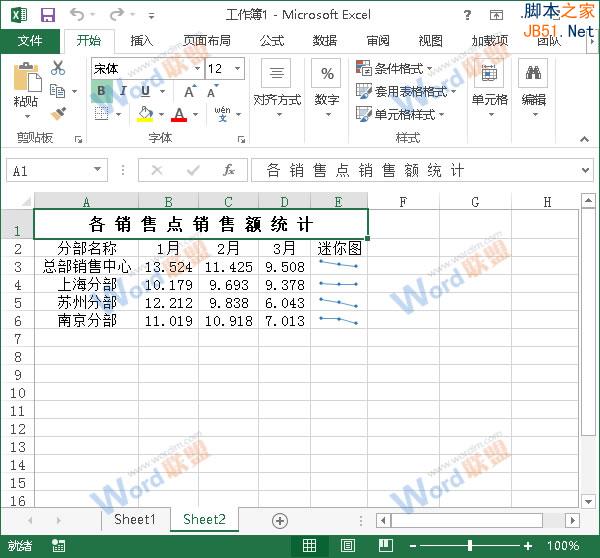Screen dimensions: 600x558
Task: Switch to the 视图 tab
Action: click(430, 41)
